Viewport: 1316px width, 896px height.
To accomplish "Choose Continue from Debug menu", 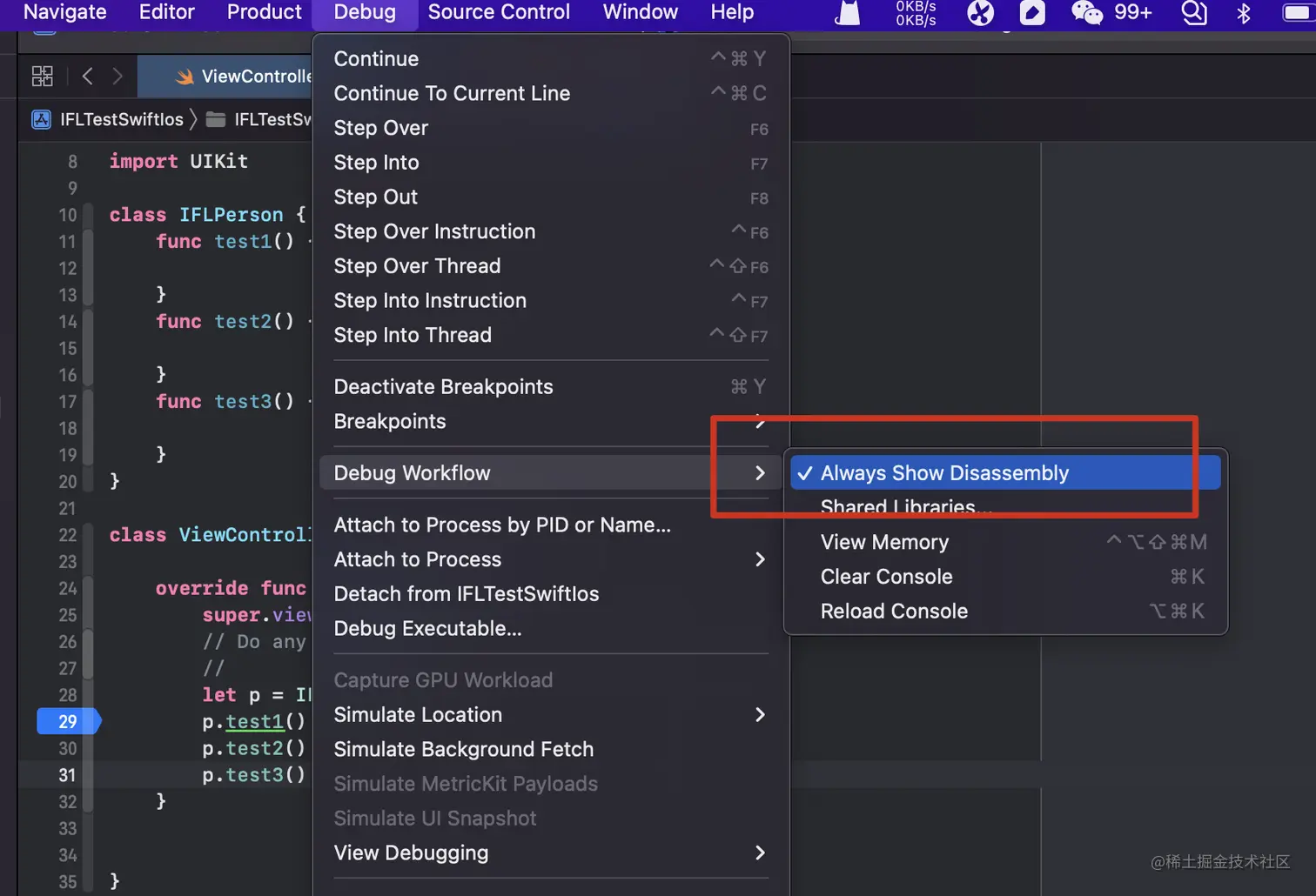I will pyautogui.click(x=551, y=58).
